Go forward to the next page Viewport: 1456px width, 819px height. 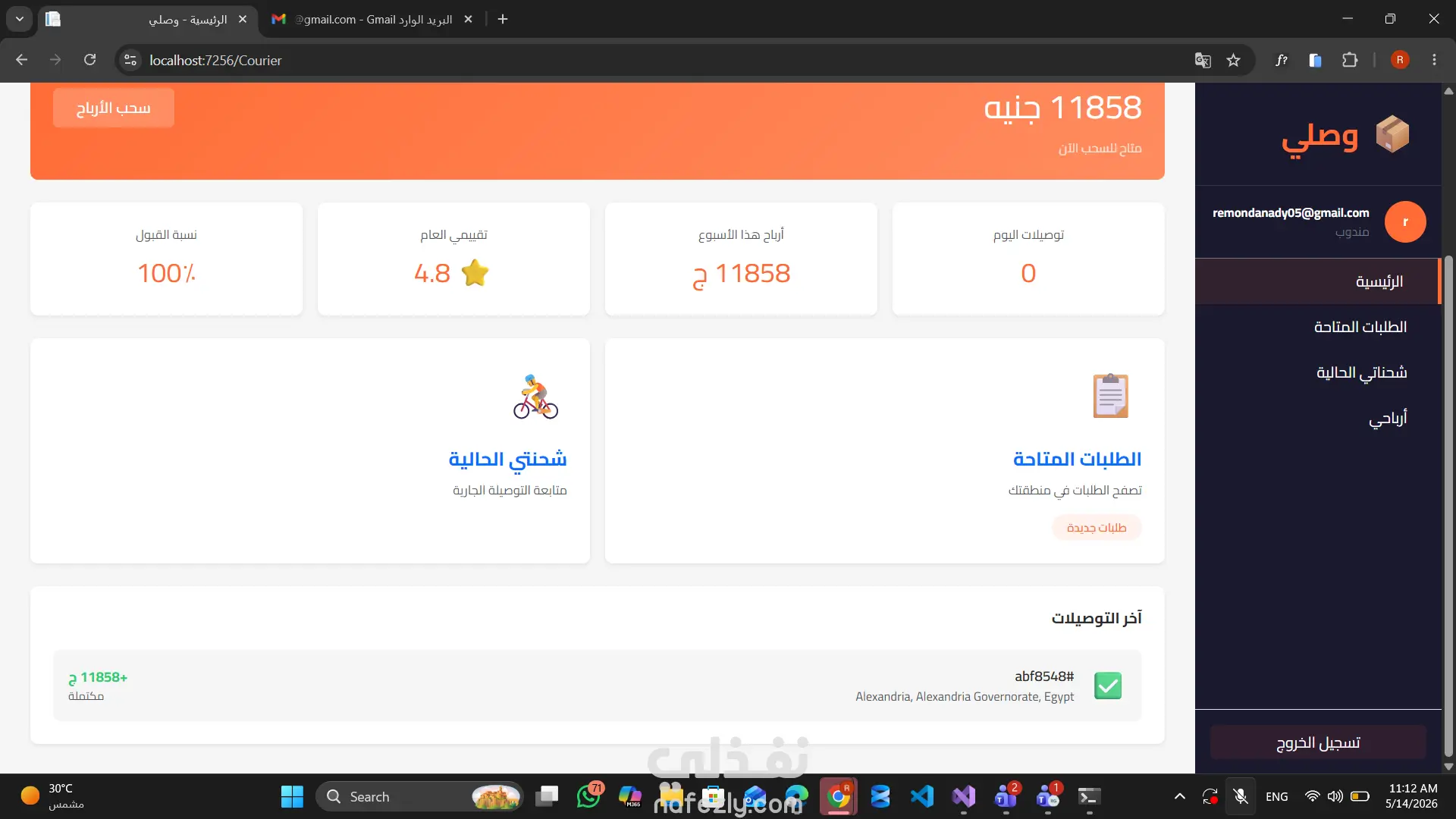(x=55, y=60)
